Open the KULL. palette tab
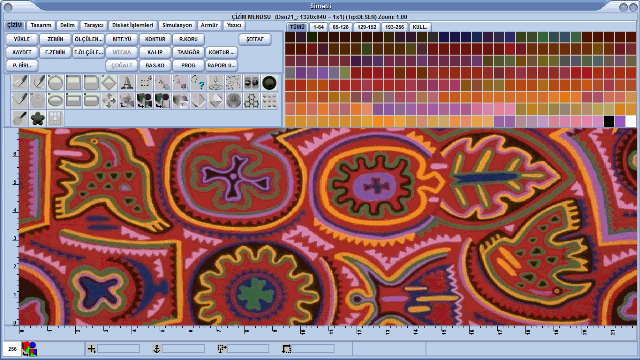Viewport: 640px width, 360px height. pos(420,27)
